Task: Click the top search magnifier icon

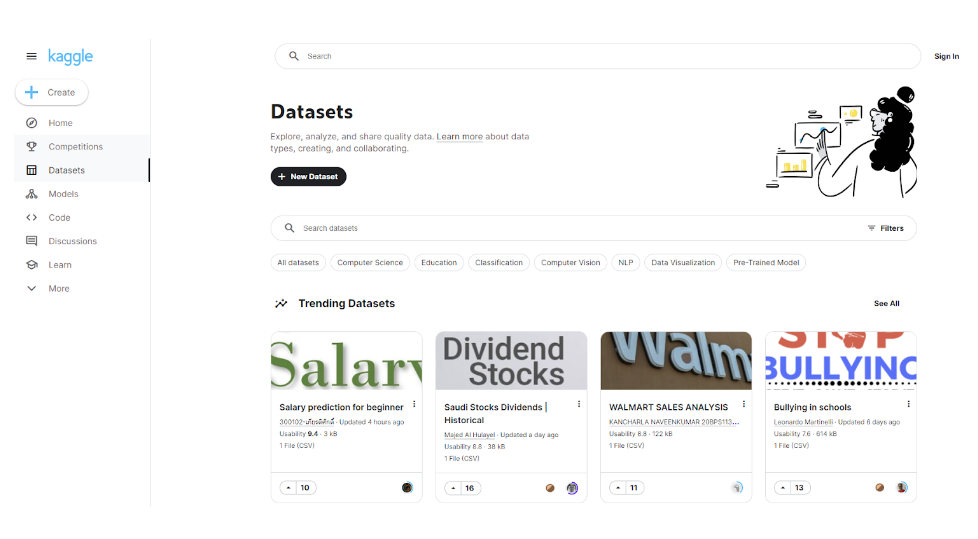Action: pos(294,56)
